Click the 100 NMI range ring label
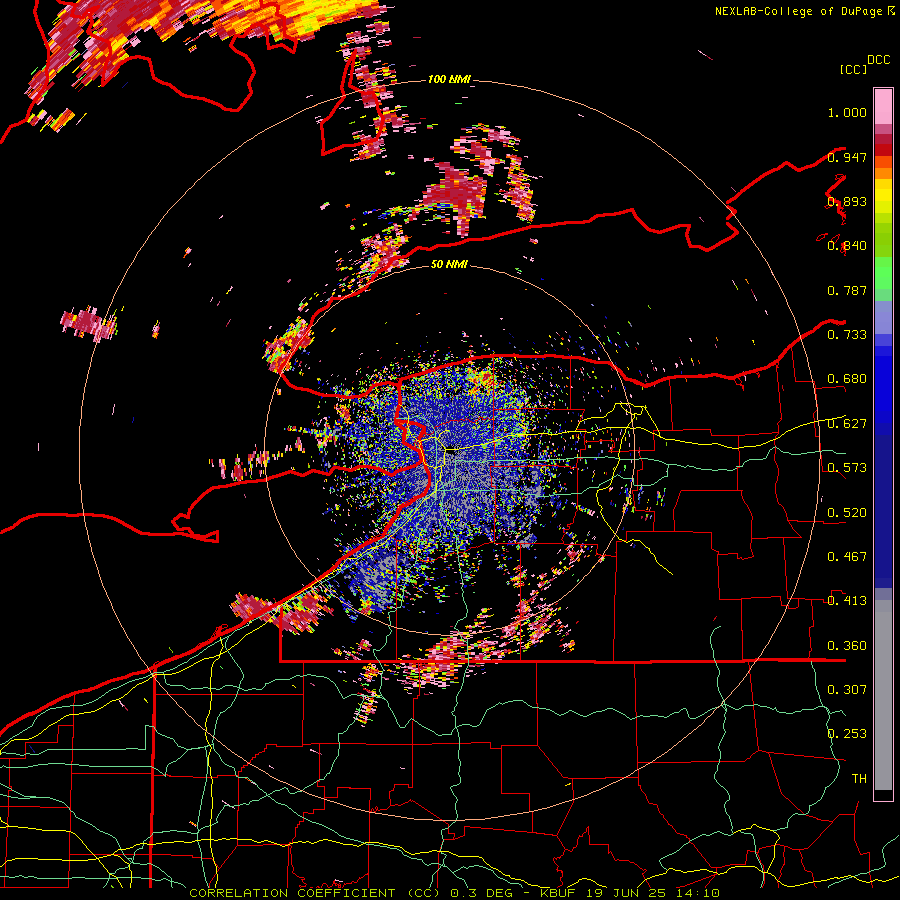Screen dimensions: 900x900 (449, 79)
